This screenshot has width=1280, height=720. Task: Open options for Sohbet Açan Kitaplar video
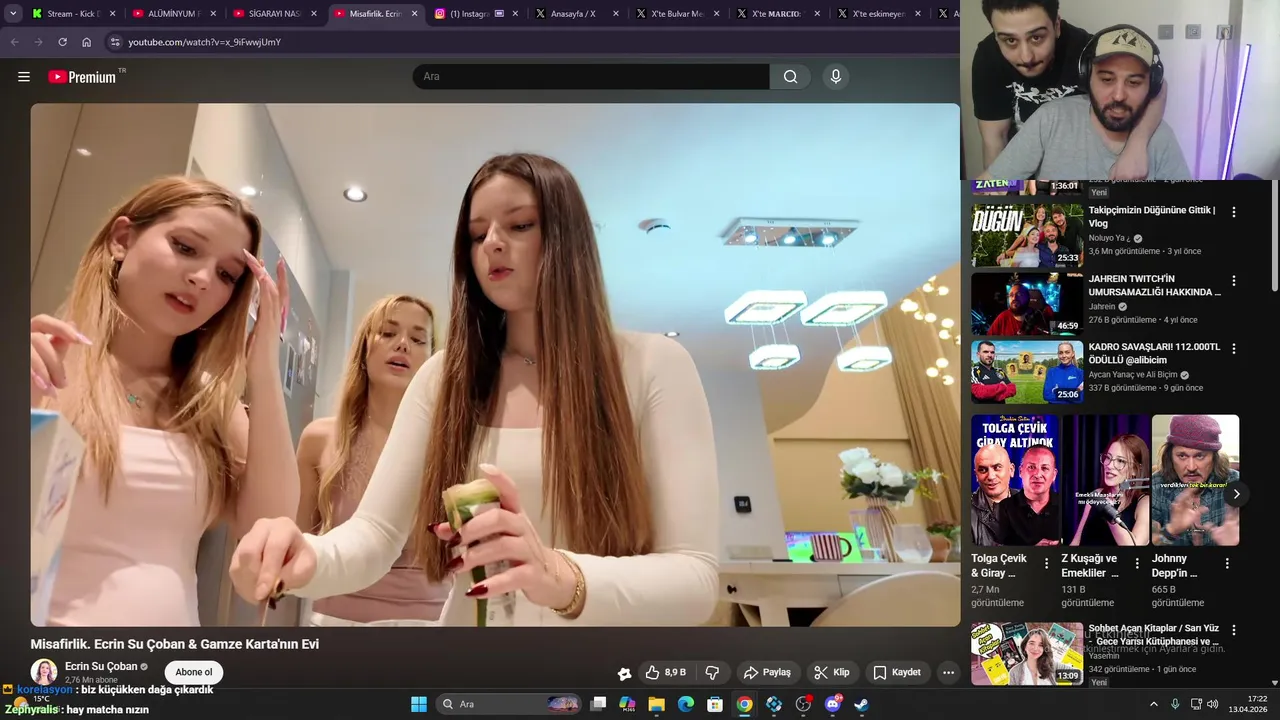click(1234, 630)
